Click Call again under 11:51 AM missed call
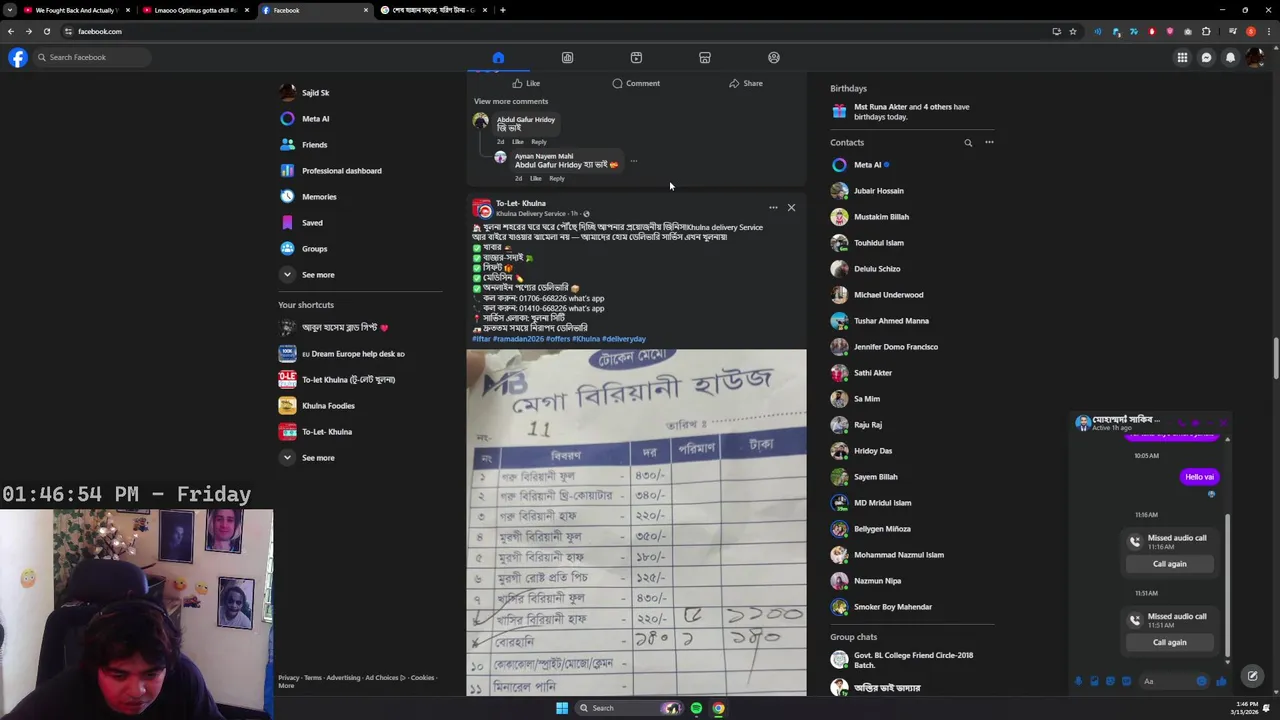The height and width of the screenshot is (720, 1280). point(1169,642)
